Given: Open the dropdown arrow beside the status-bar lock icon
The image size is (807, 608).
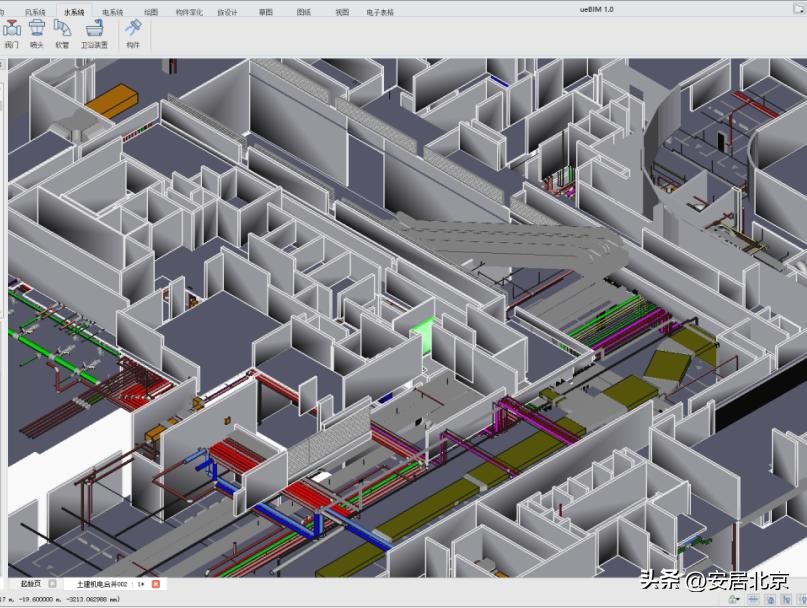Looking at the screenshot, I should click(x=739, y=600).
